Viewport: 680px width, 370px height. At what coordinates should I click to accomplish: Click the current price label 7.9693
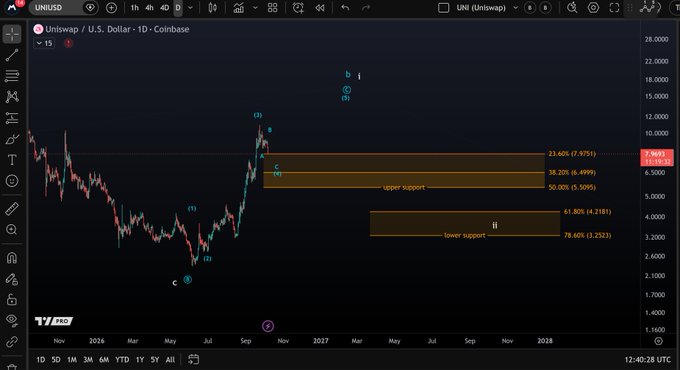click(x=657, y=157)
